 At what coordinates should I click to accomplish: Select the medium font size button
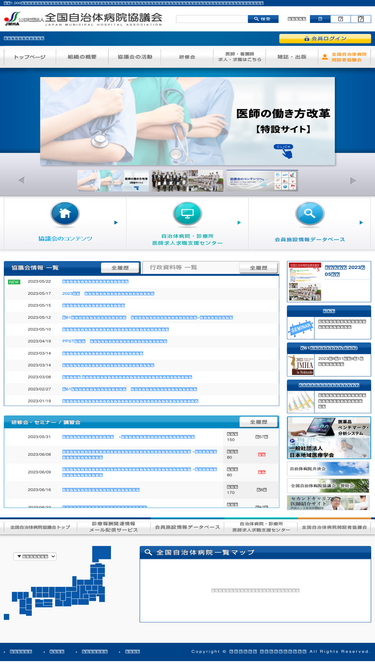pos(340,19)
